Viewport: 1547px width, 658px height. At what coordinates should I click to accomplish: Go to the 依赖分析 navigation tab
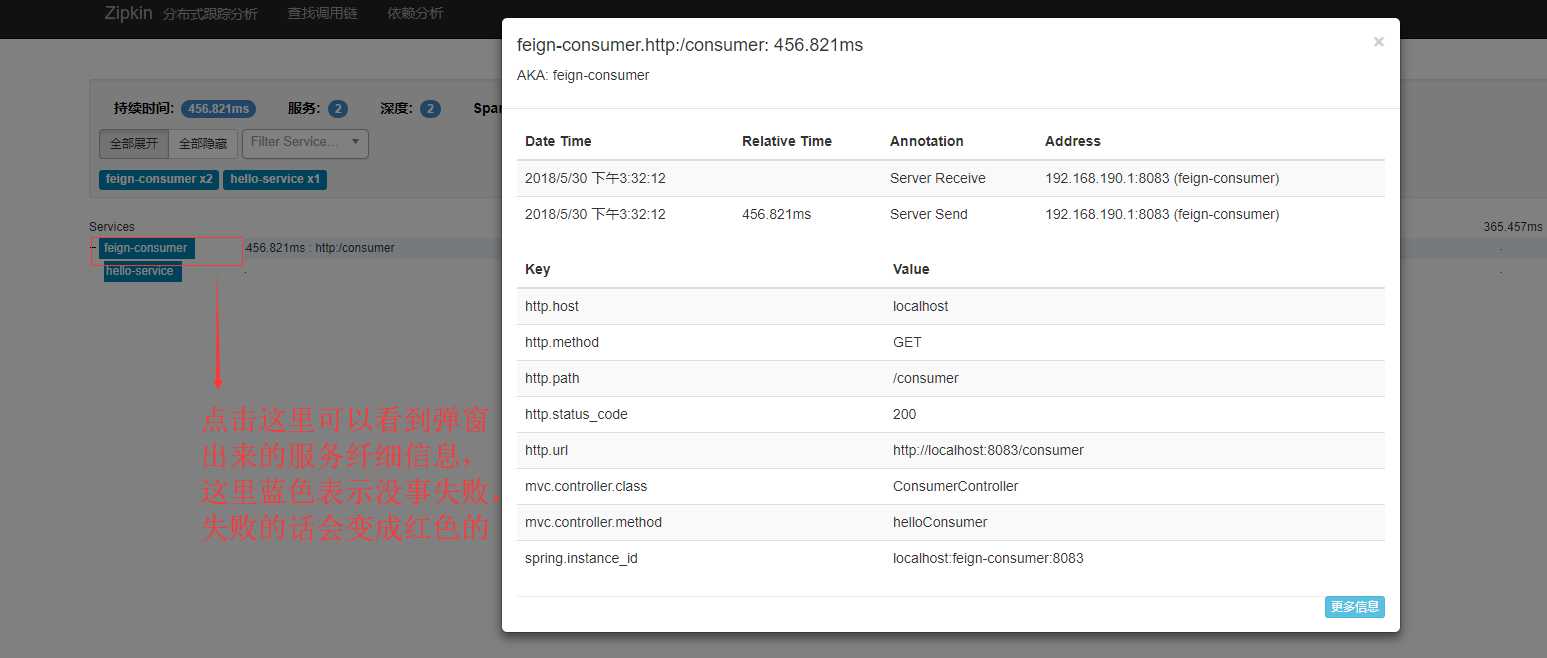point(415,14)
